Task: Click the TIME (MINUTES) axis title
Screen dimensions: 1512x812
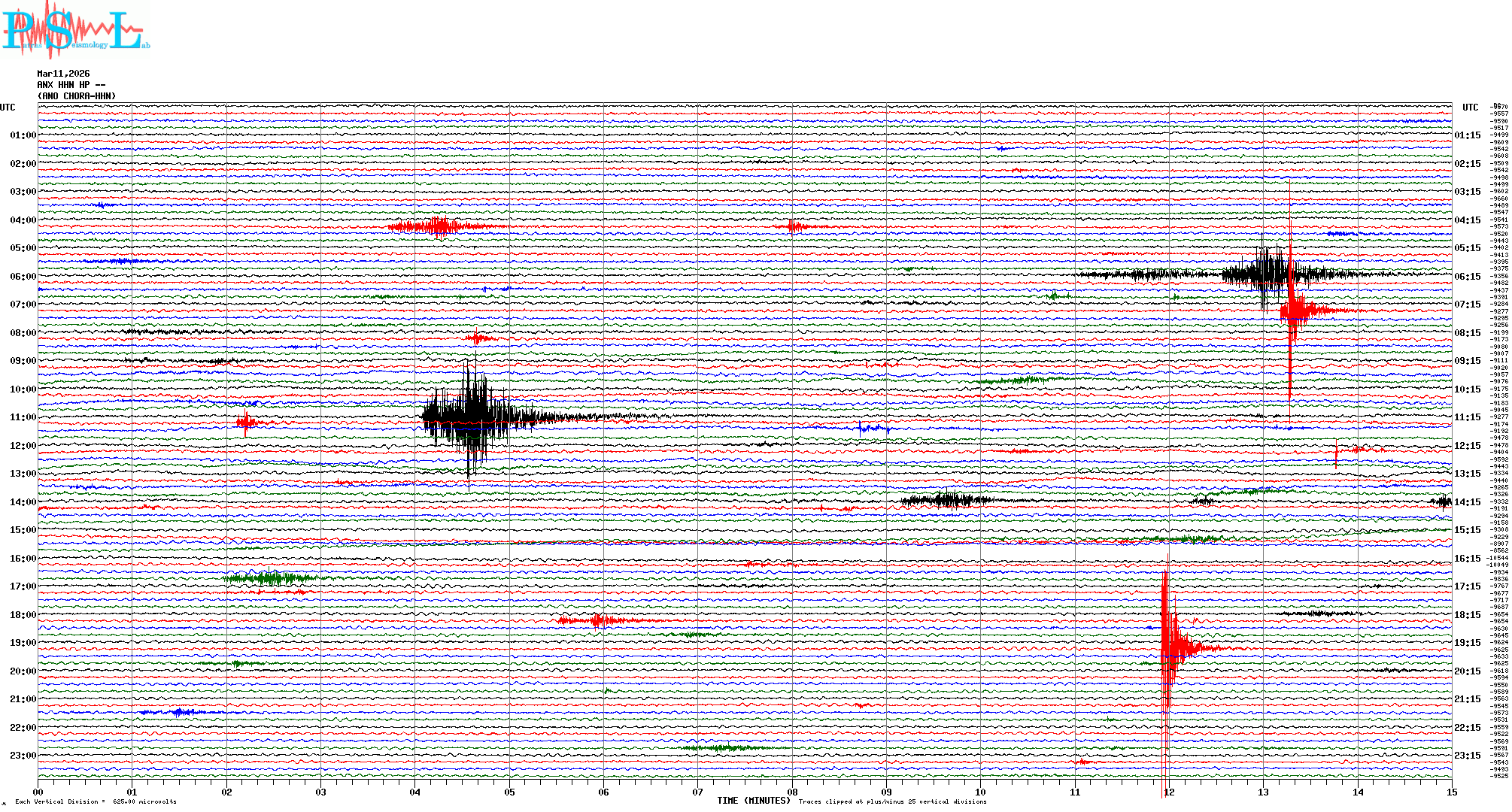Action: click(753, 801)
